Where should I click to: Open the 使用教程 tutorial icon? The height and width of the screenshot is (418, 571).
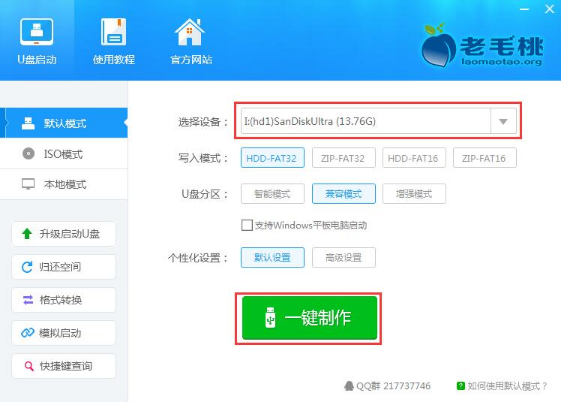(113, 32)
